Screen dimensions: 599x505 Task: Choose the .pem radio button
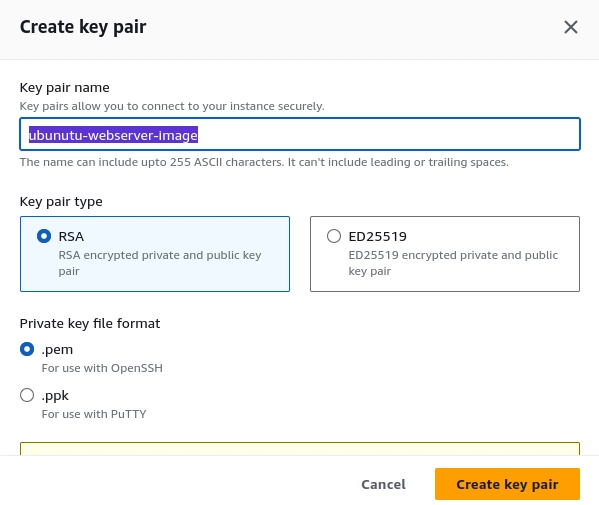tap(27, 349)
